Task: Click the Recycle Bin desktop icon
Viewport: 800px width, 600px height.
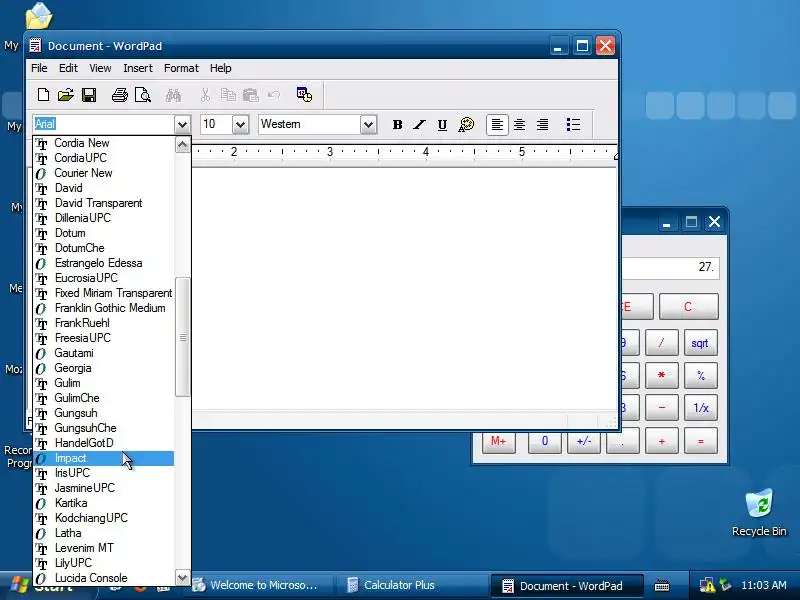Action: [759, 512]
